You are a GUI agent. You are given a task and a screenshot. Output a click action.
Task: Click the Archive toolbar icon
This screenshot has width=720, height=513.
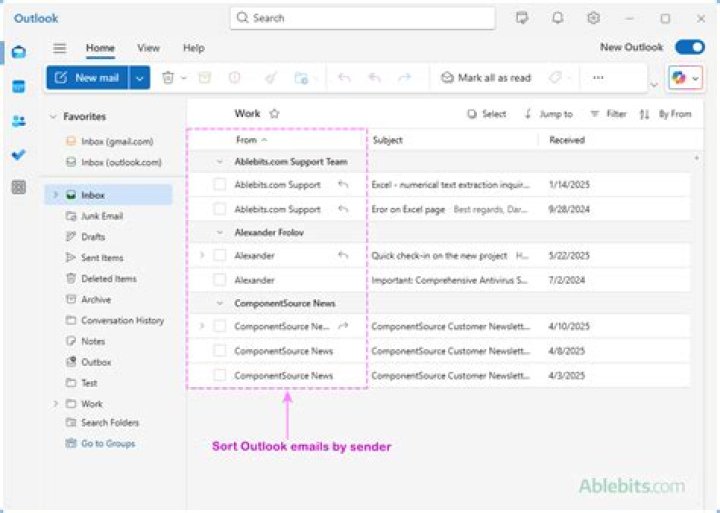(x=205, y=78)
